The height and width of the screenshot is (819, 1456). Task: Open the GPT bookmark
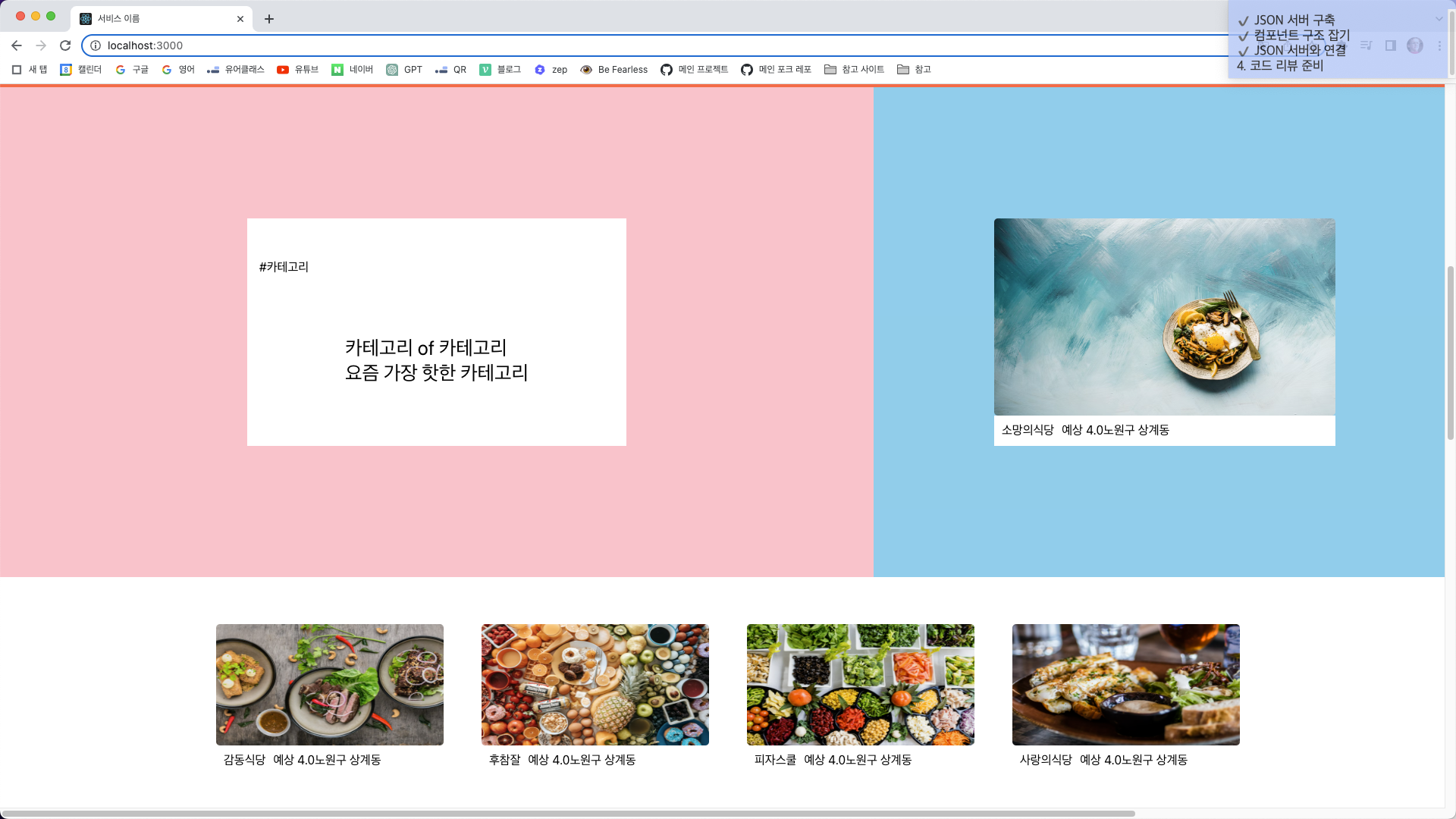[404, 70]
